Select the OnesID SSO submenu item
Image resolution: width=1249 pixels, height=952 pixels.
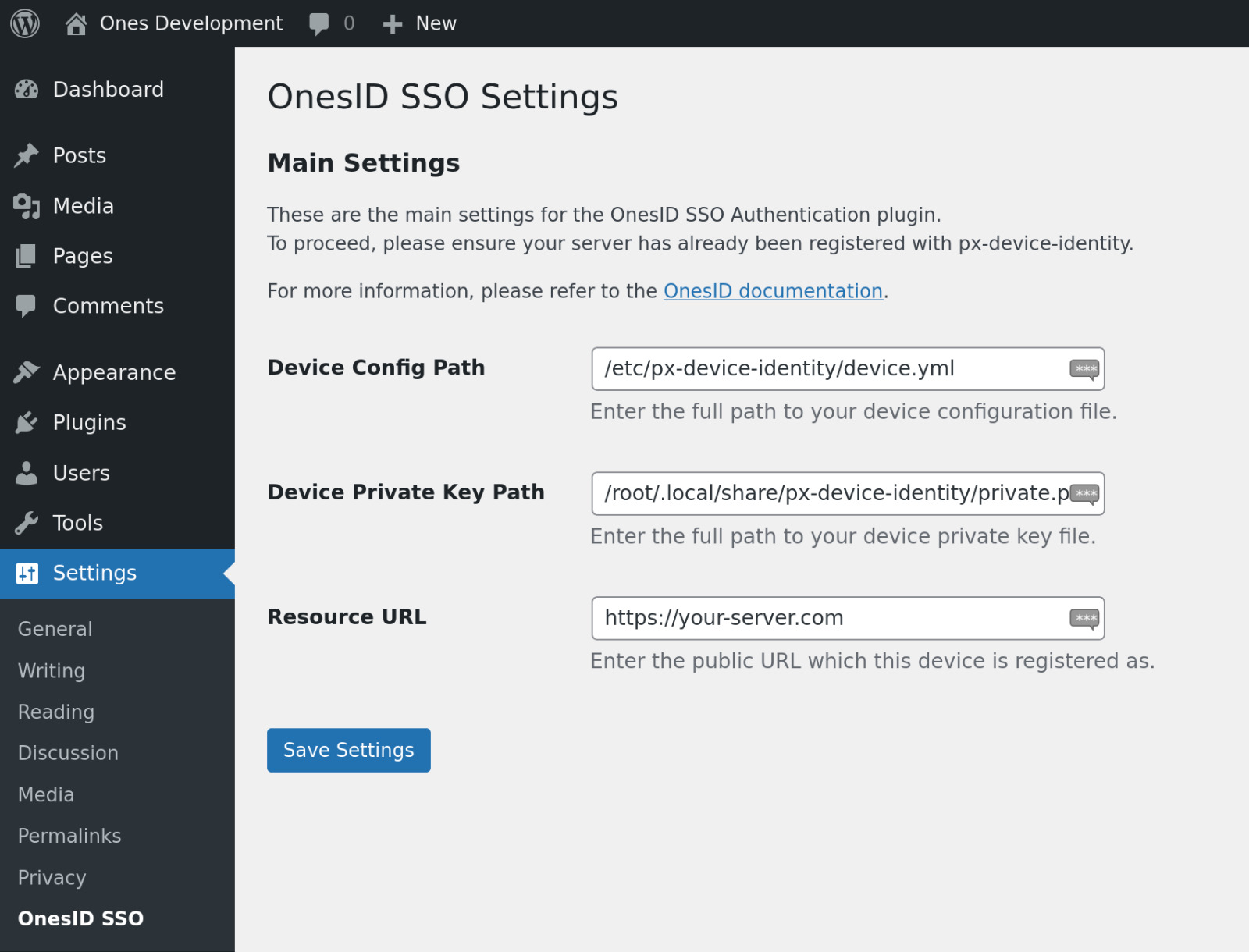click(x=80, y=918)
